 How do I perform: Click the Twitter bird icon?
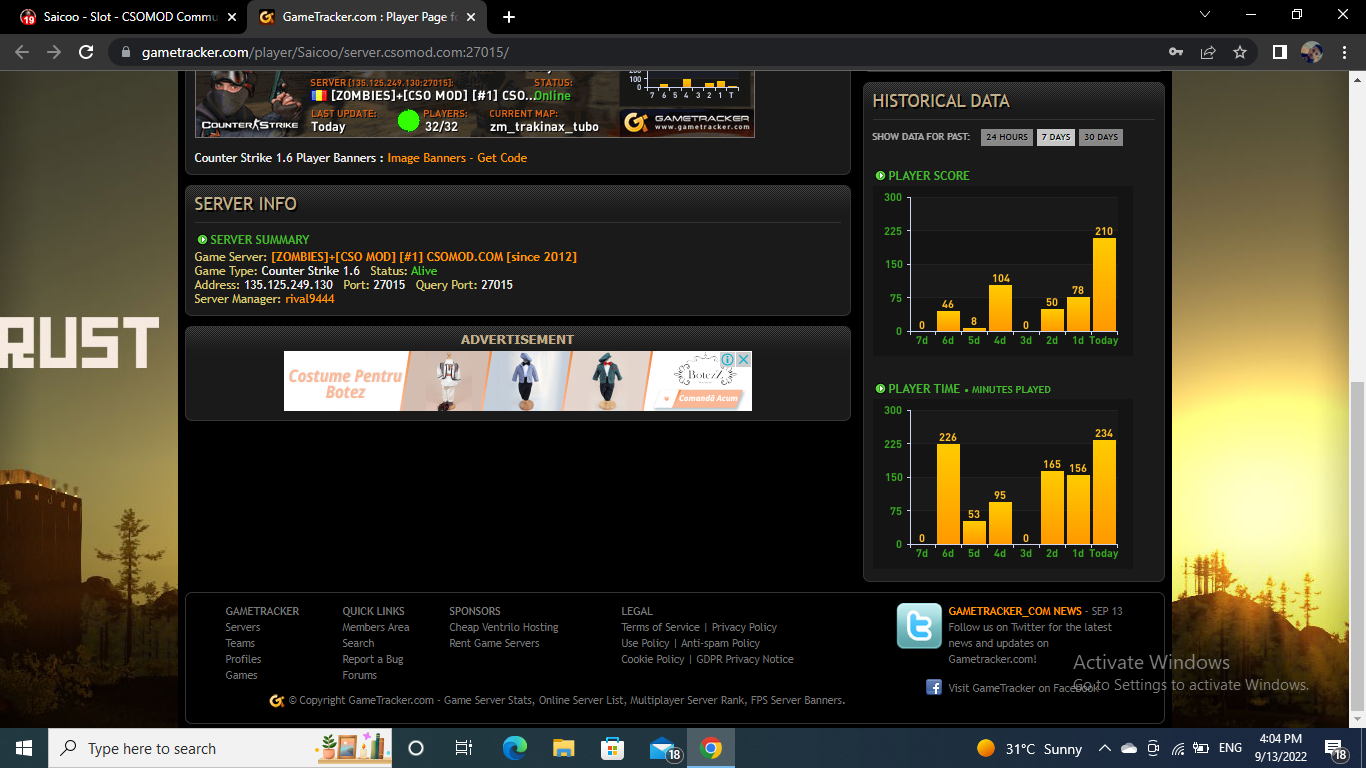[x=918, y=626]
